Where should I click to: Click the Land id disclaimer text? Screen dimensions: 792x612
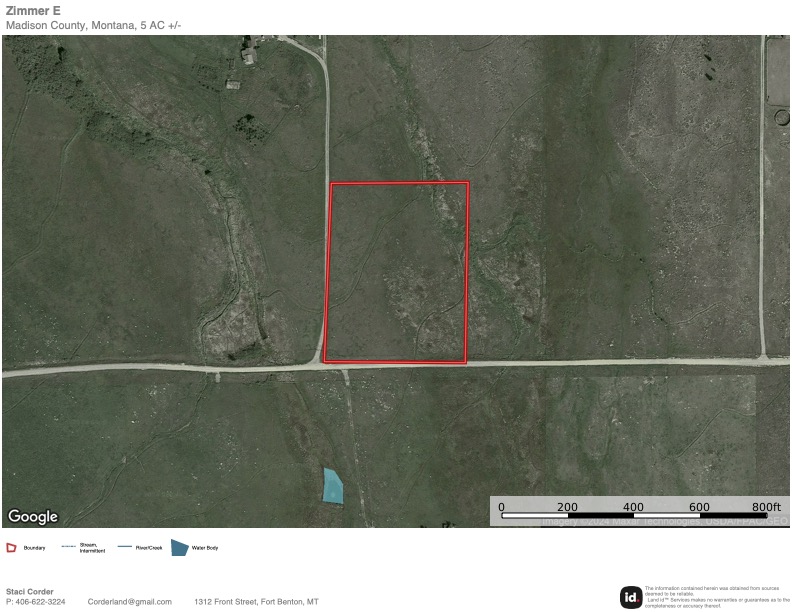(x=716, y=597)
